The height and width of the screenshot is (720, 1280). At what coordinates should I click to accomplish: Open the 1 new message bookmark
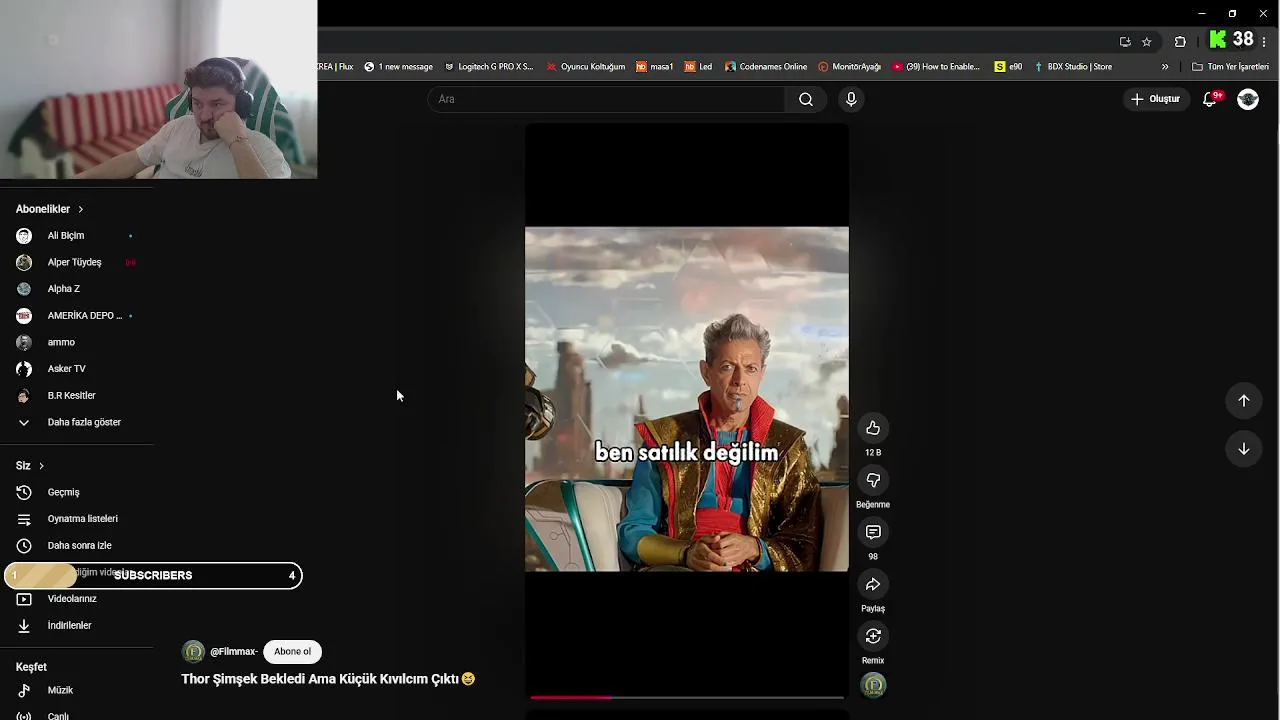pos(398,67)
